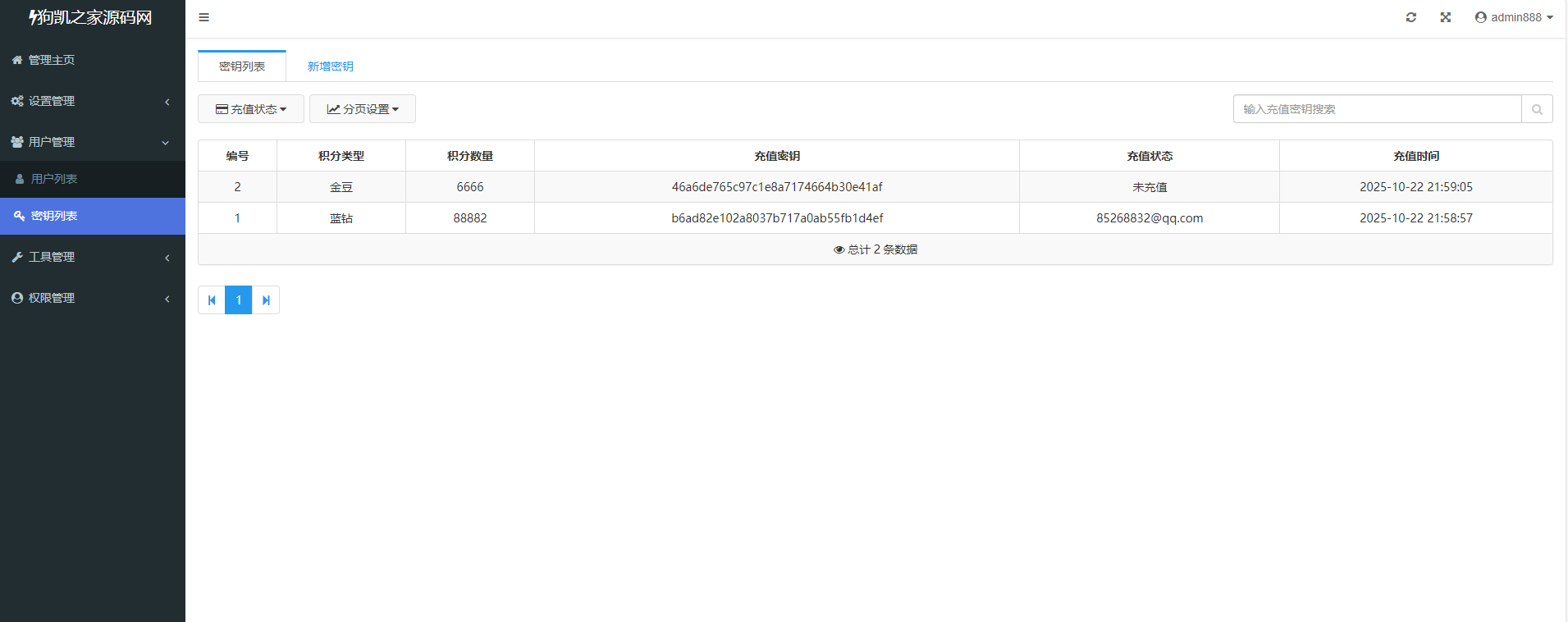Open 用户列表 in the sidebar
This screenshot has height=622, width=1568.
click(93, 179)
